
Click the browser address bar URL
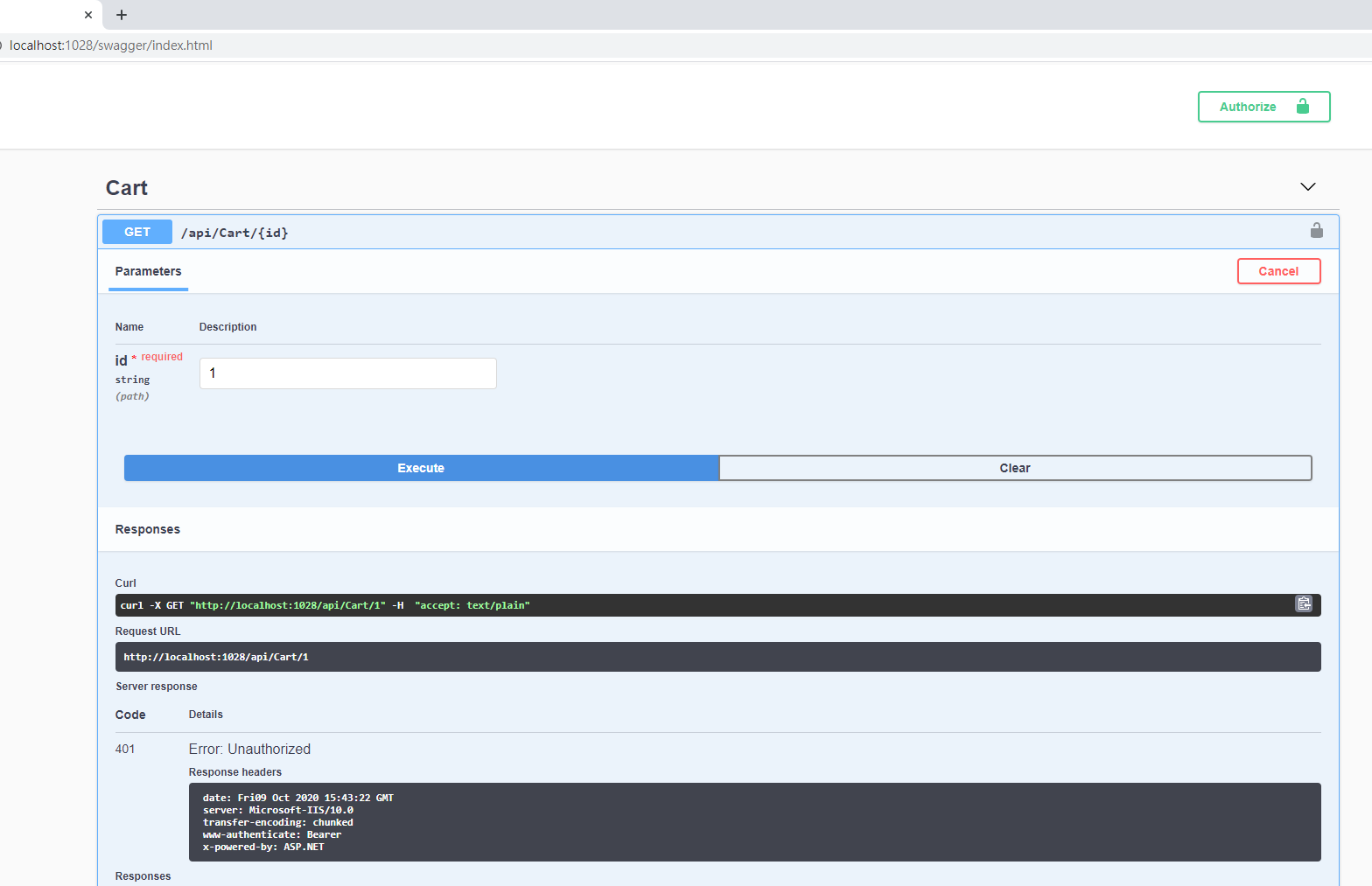111,45
